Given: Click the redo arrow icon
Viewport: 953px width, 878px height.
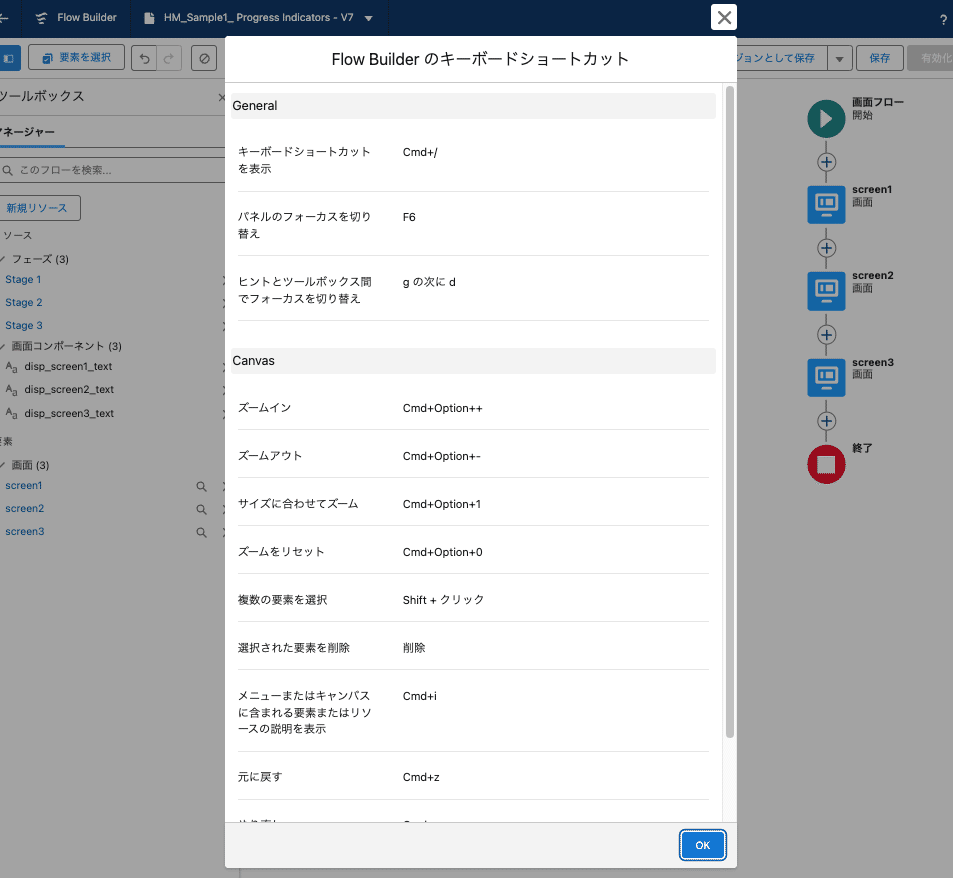Looking at the screenshot, I should click(x=169, y=58).
